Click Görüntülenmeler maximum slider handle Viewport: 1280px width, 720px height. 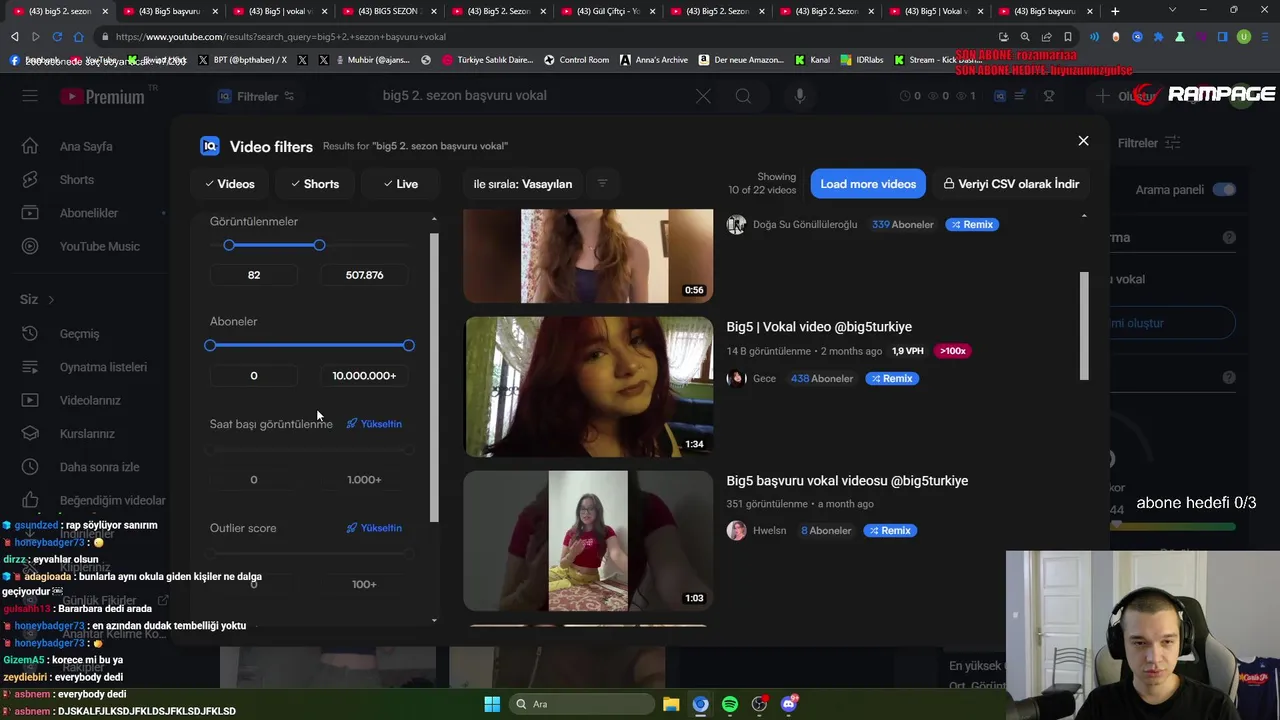(319, 245)
